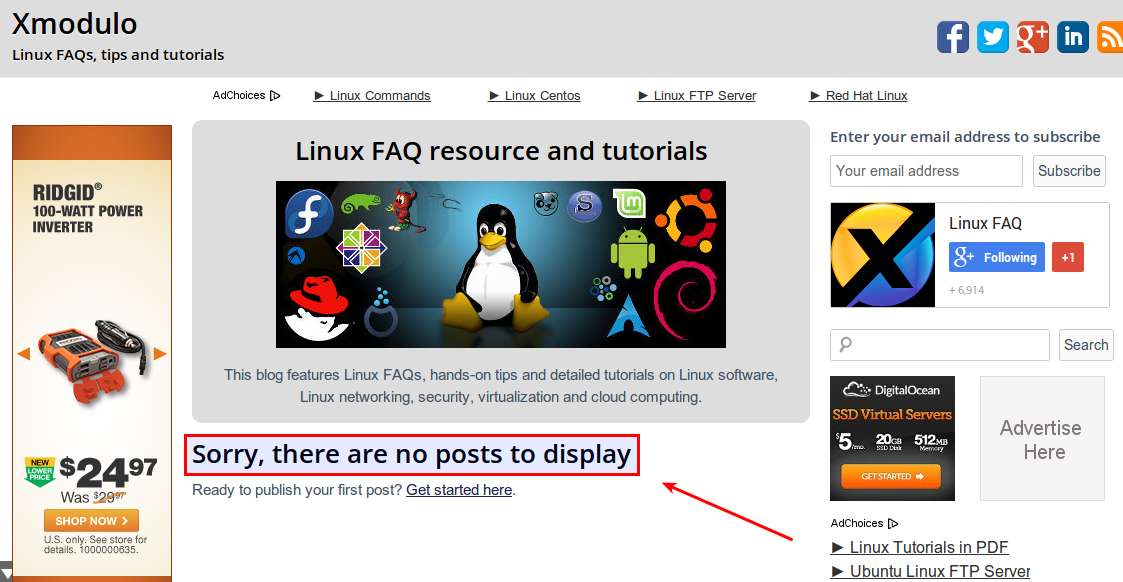The height and width of the screenshot is (582, 1123).
Task: Click the RSS feed icon
Action: pyautogui.click(x=1110, y=37)
